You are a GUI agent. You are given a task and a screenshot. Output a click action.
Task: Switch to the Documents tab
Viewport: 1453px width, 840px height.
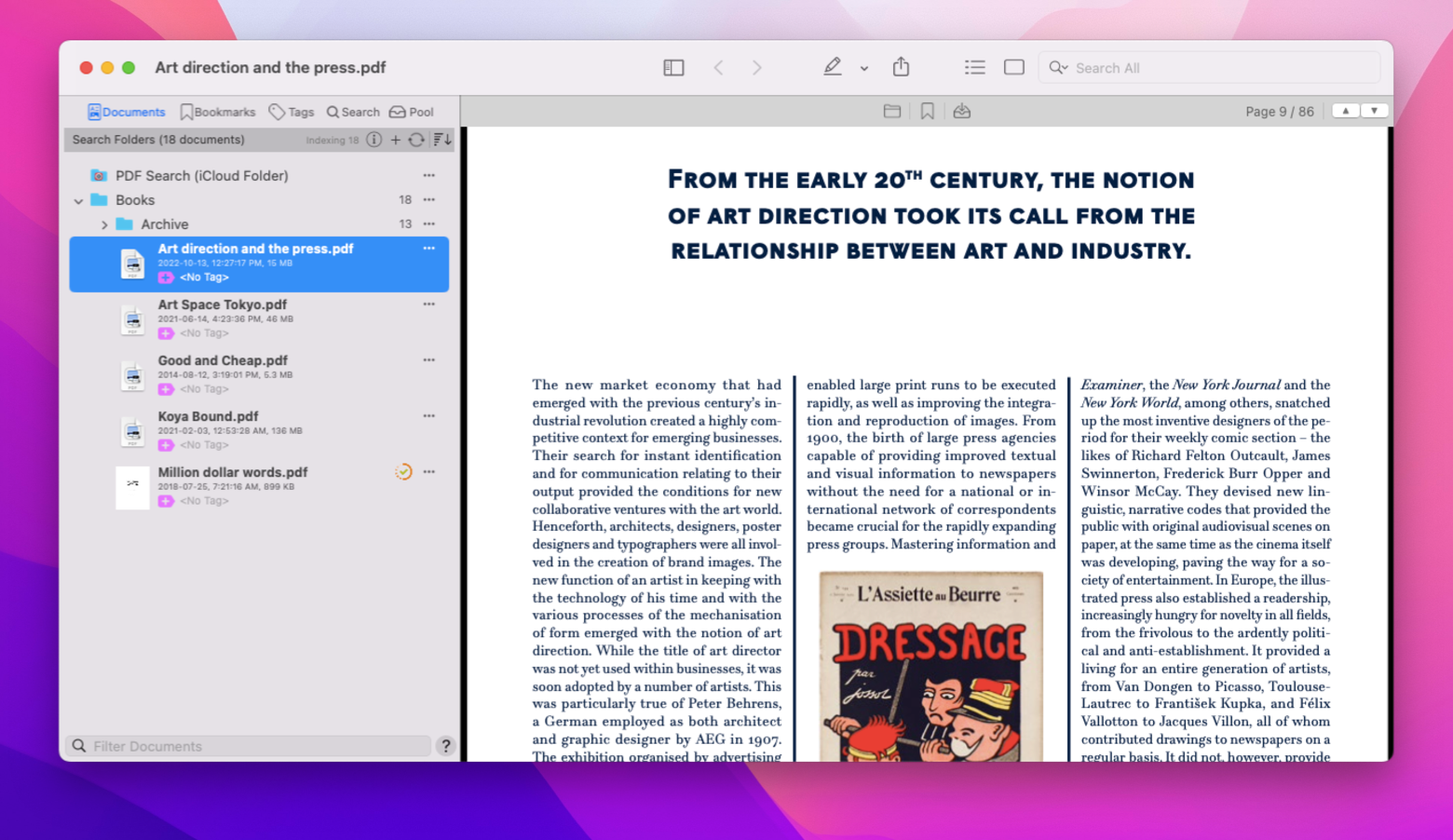pyautogui.click(x=127, y=112)
